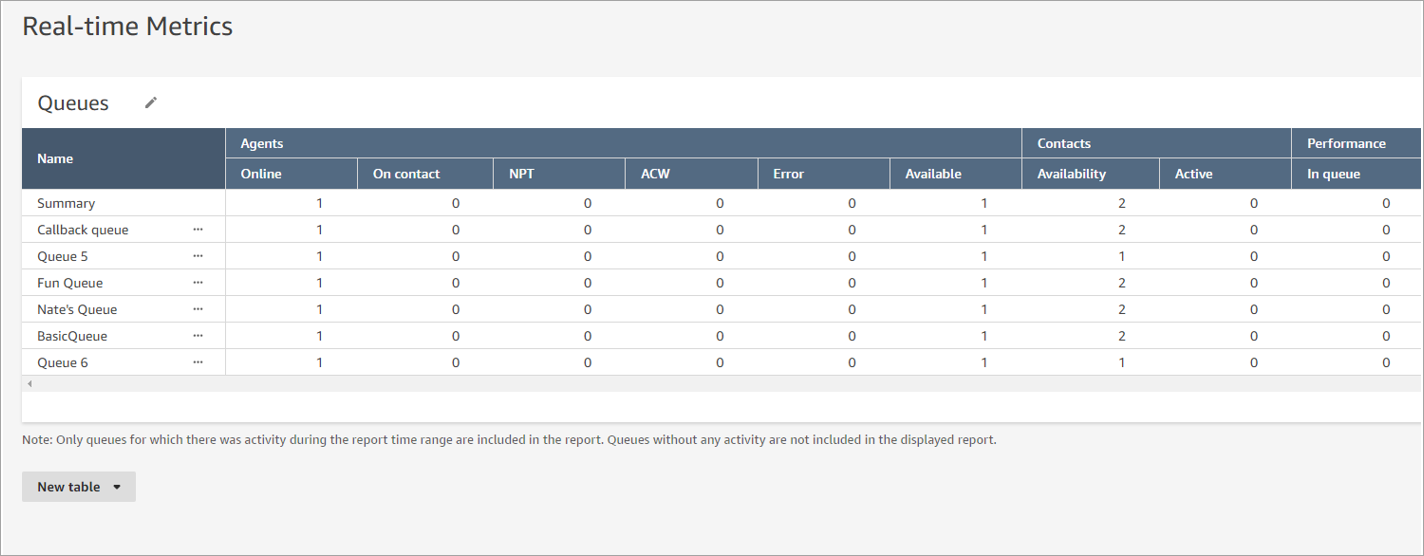Click the Name column header
This screenshot has width=1424, height=556.
point(56,158)
